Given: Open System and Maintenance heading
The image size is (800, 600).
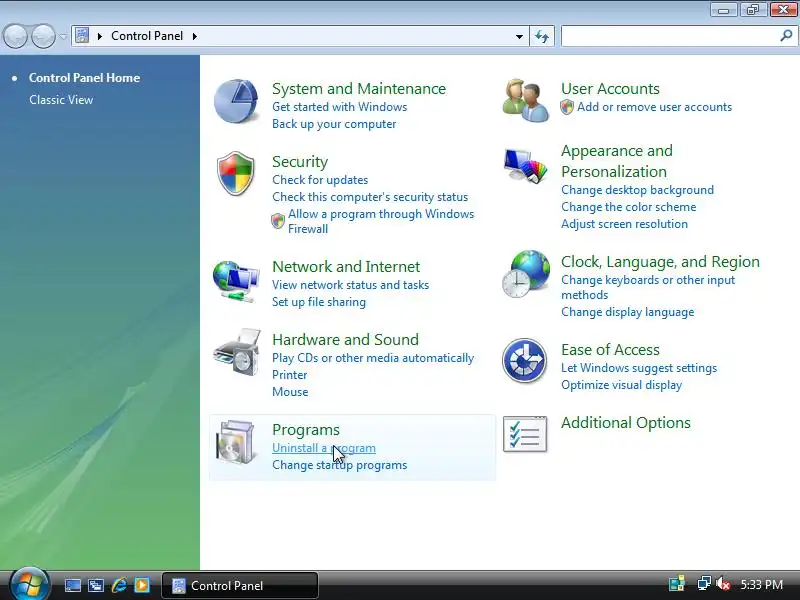Looking at the screenshot, I should point(359,89).
